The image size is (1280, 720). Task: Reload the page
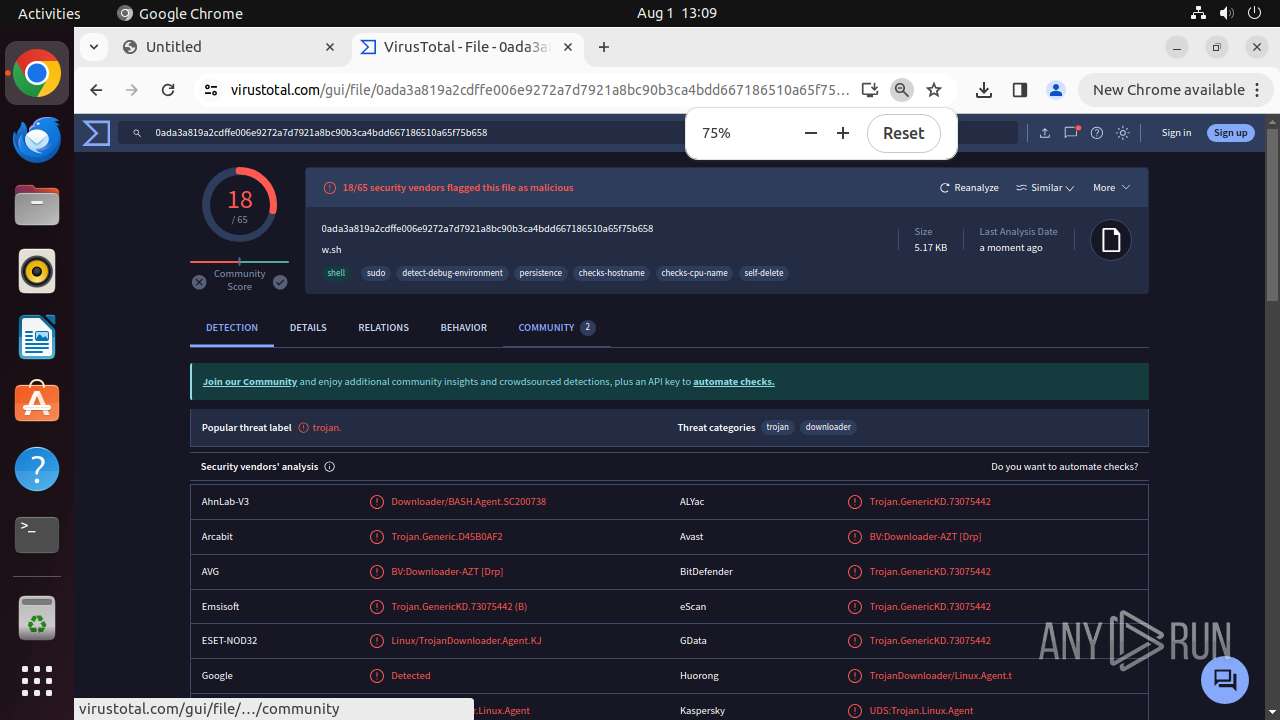pyautogui.click(x=168, y=90)
